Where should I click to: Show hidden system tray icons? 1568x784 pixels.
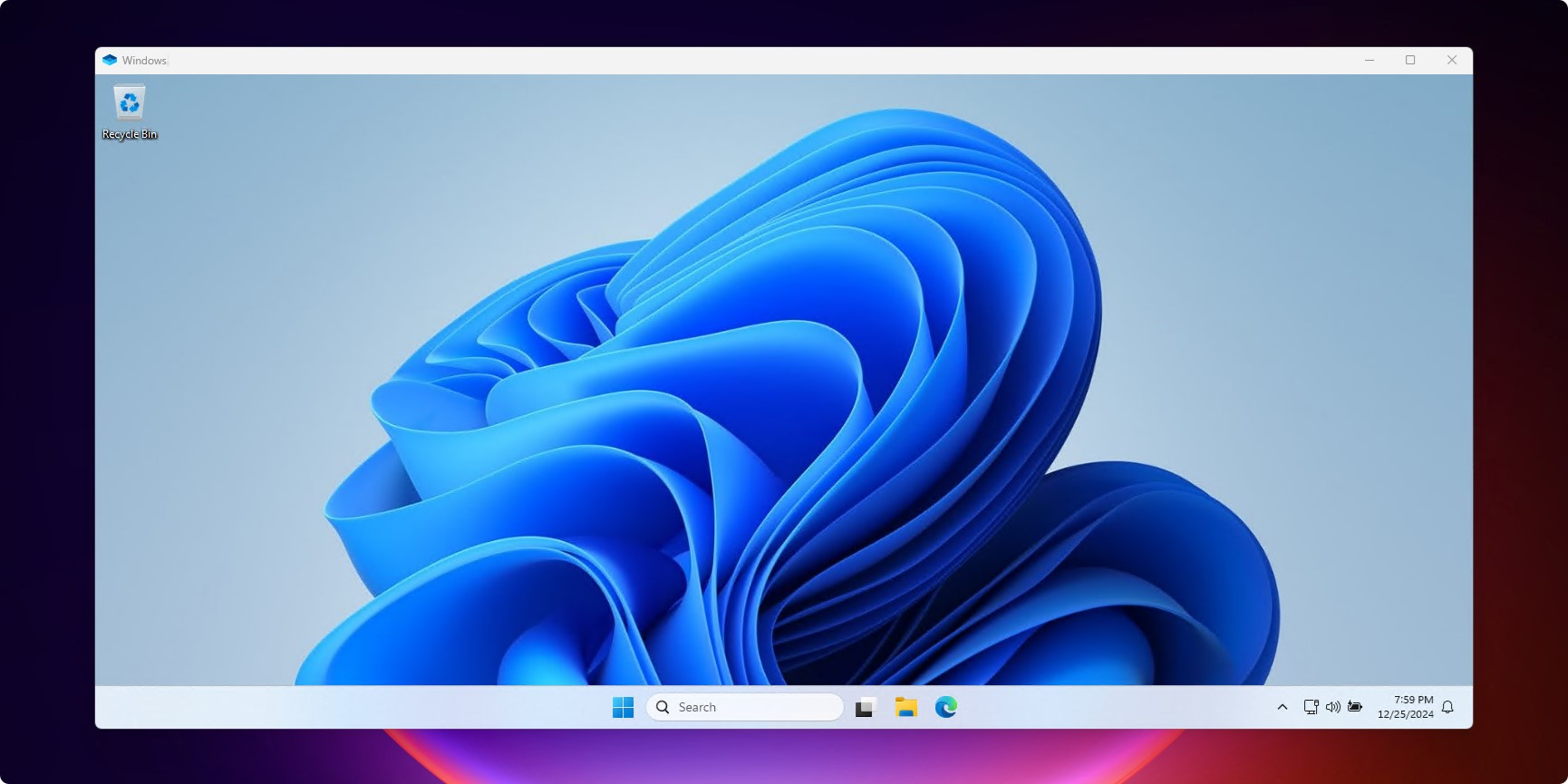(1282, 707)
